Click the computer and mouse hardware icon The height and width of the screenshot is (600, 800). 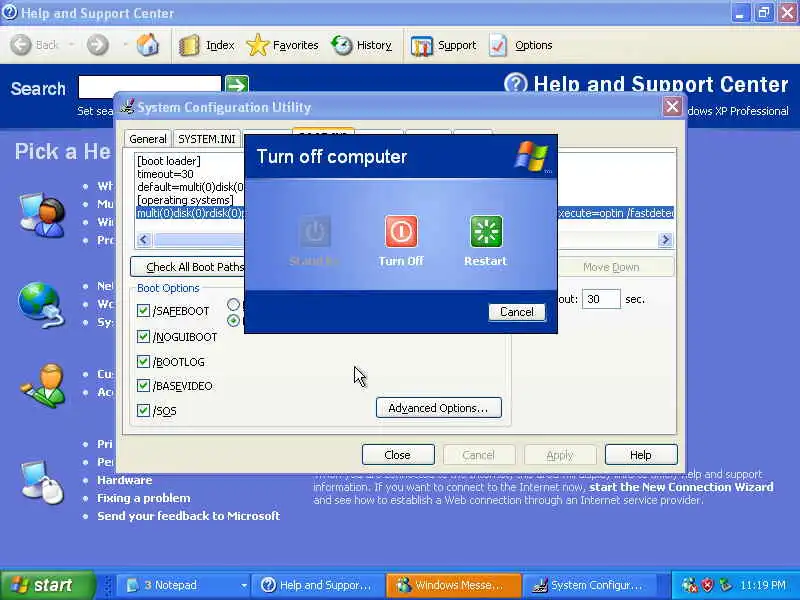click(42, 482)
